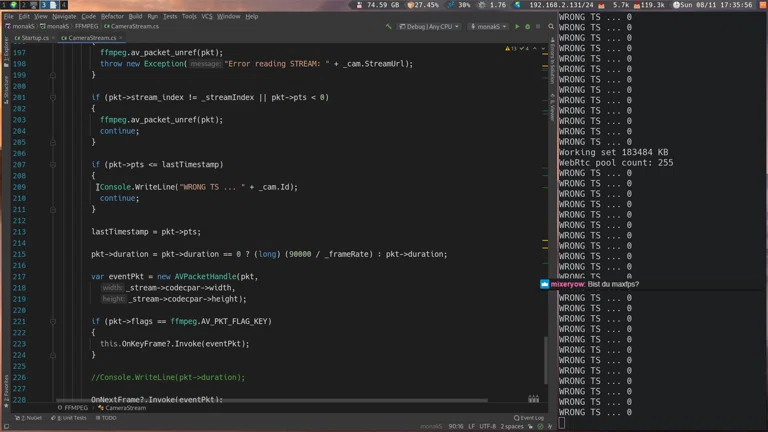Click disk usage 74.59 GB indicator in OS panel
This screenshot has width=768, height=432.
(378, 5)
